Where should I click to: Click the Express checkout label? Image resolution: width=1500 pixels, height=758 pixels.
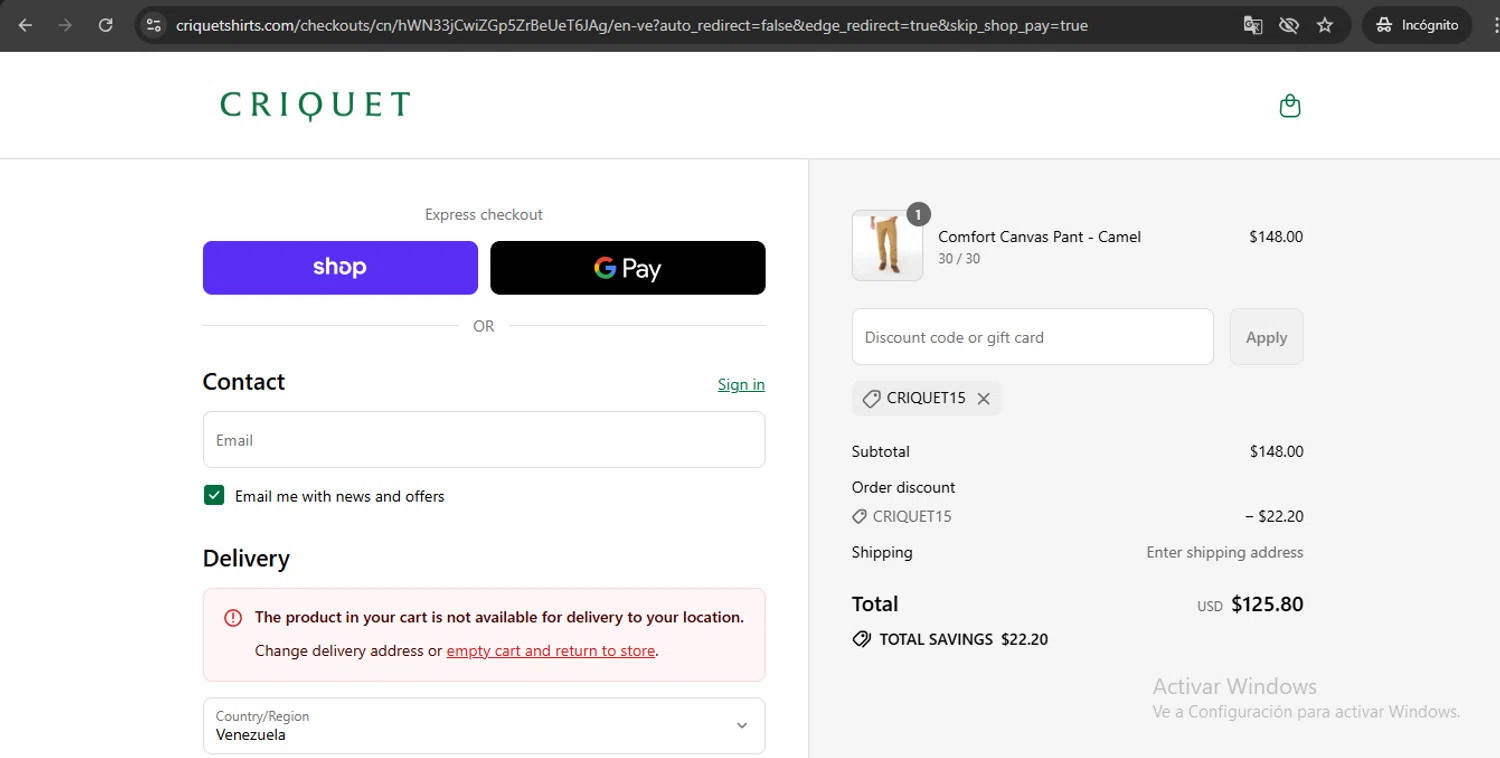point(484,214)
